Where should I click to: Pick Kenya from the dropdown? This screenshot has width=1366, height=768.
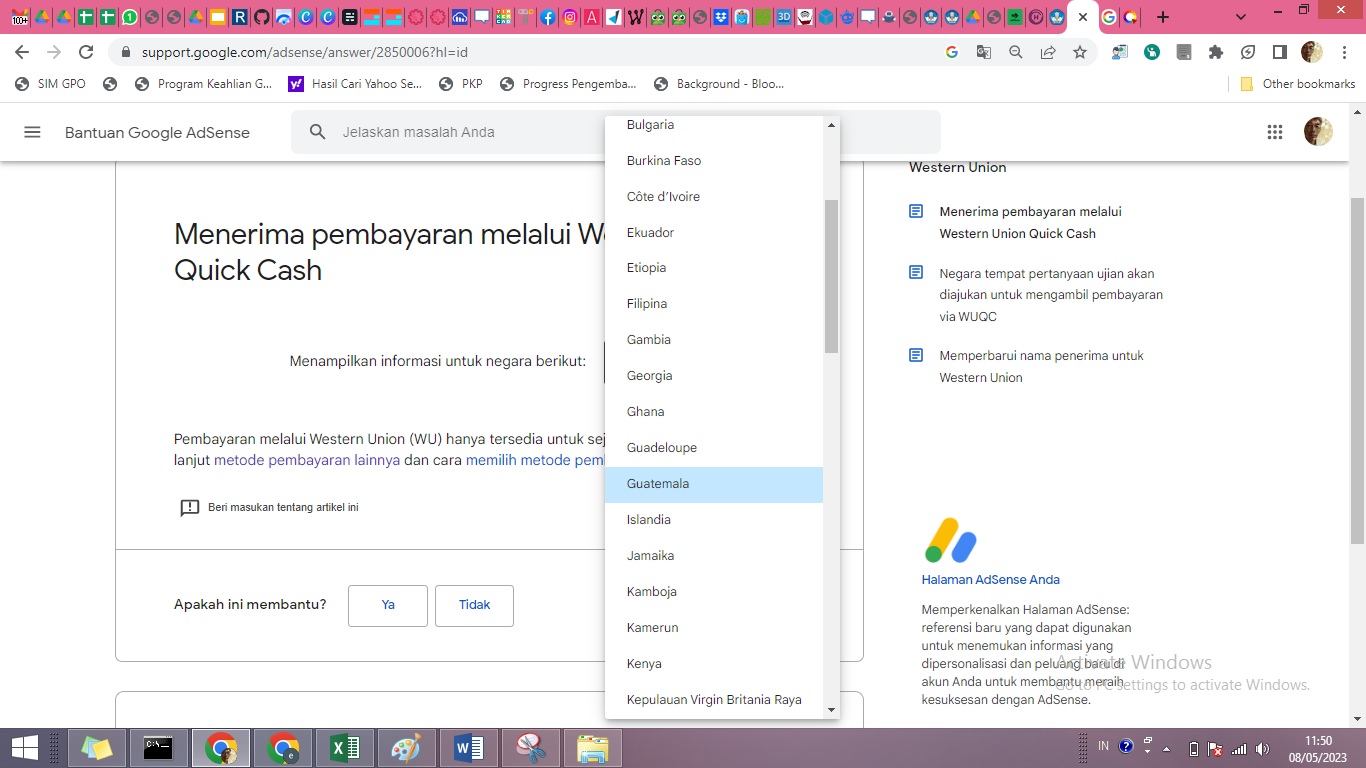pos(714,664)
